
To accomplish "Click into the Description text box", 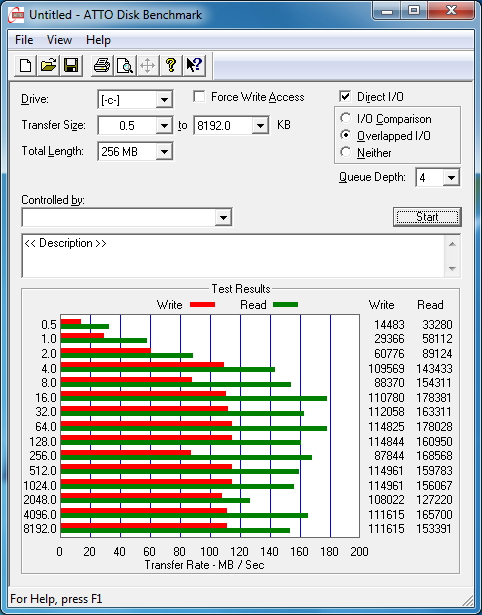I will [233, 256].
